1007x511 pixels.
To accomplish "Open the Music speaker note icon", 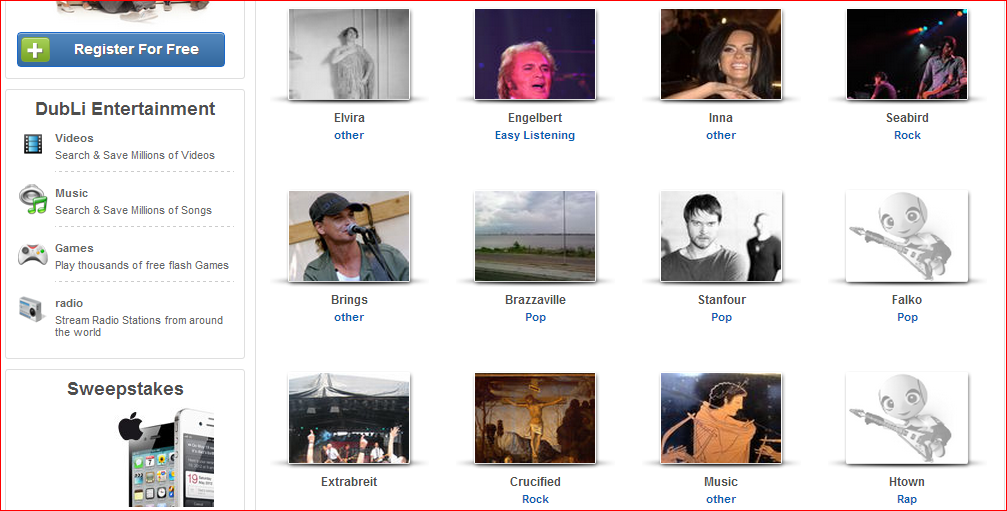I will 33,199.
